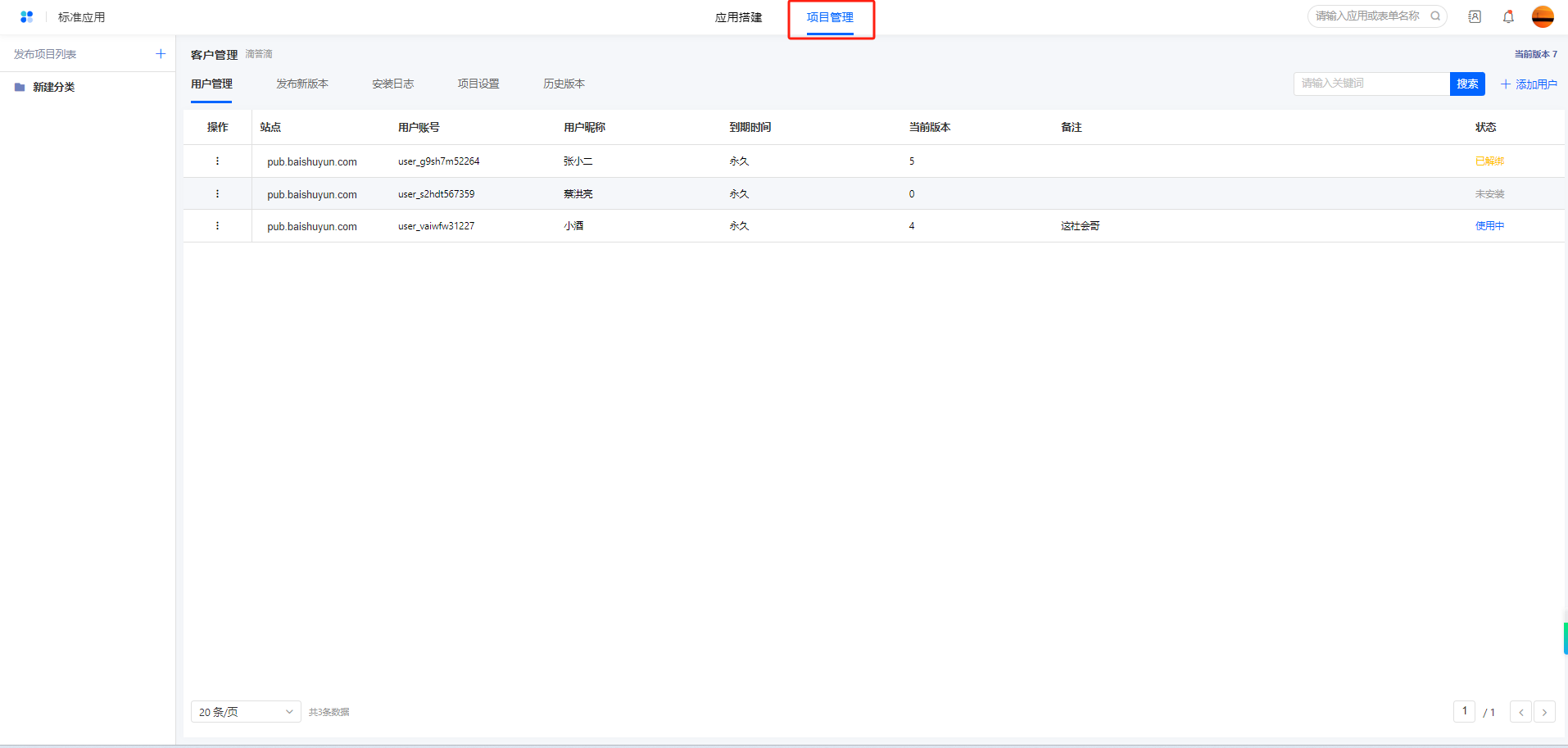Open the notification bell icon
The width and height of the screenshot is (1568, 748).
(x=1508, y=16)
